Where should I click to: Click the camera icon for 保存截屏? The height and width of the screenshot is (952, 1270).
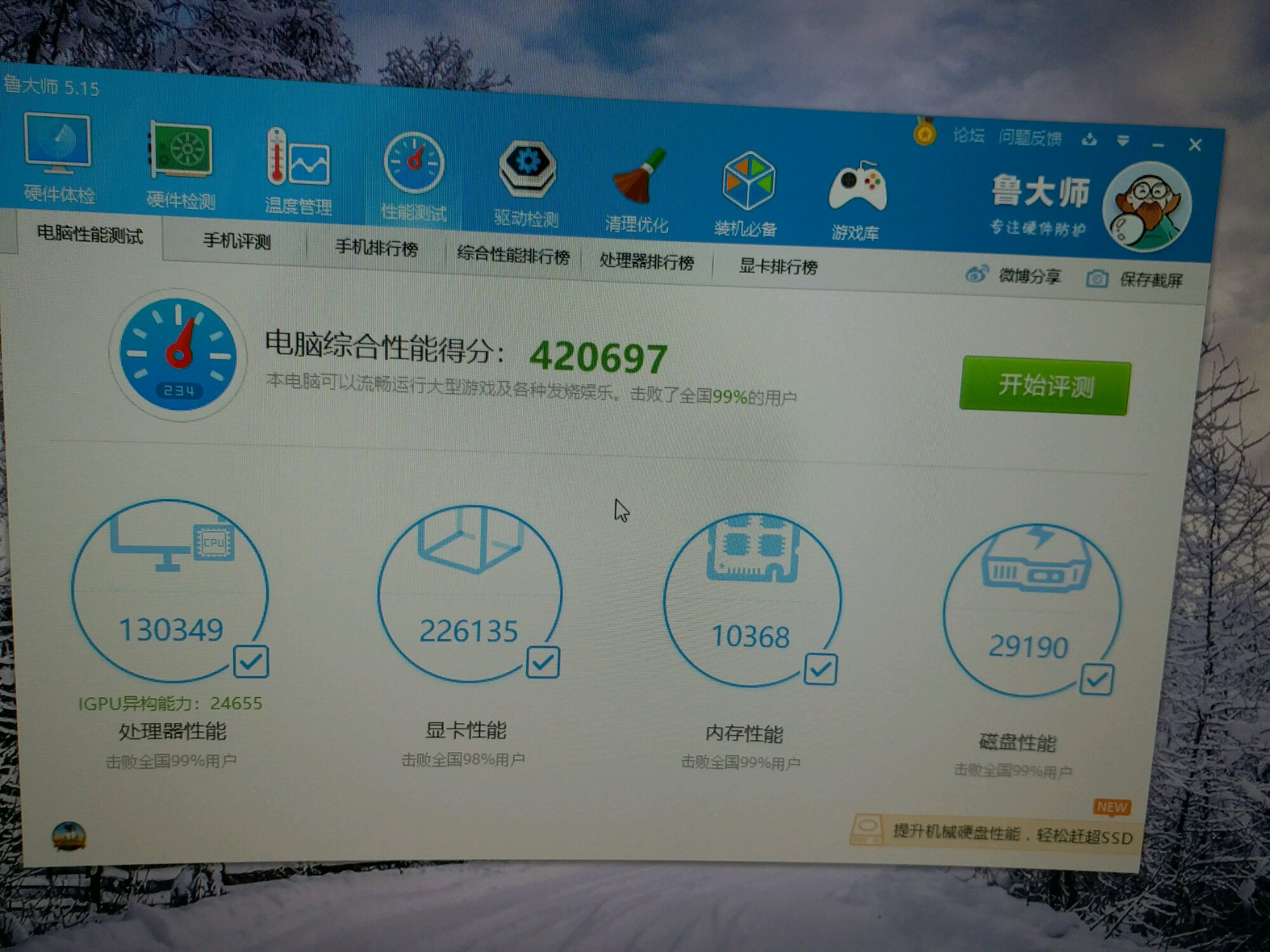pyautogui.click(x=1097, y=279)
